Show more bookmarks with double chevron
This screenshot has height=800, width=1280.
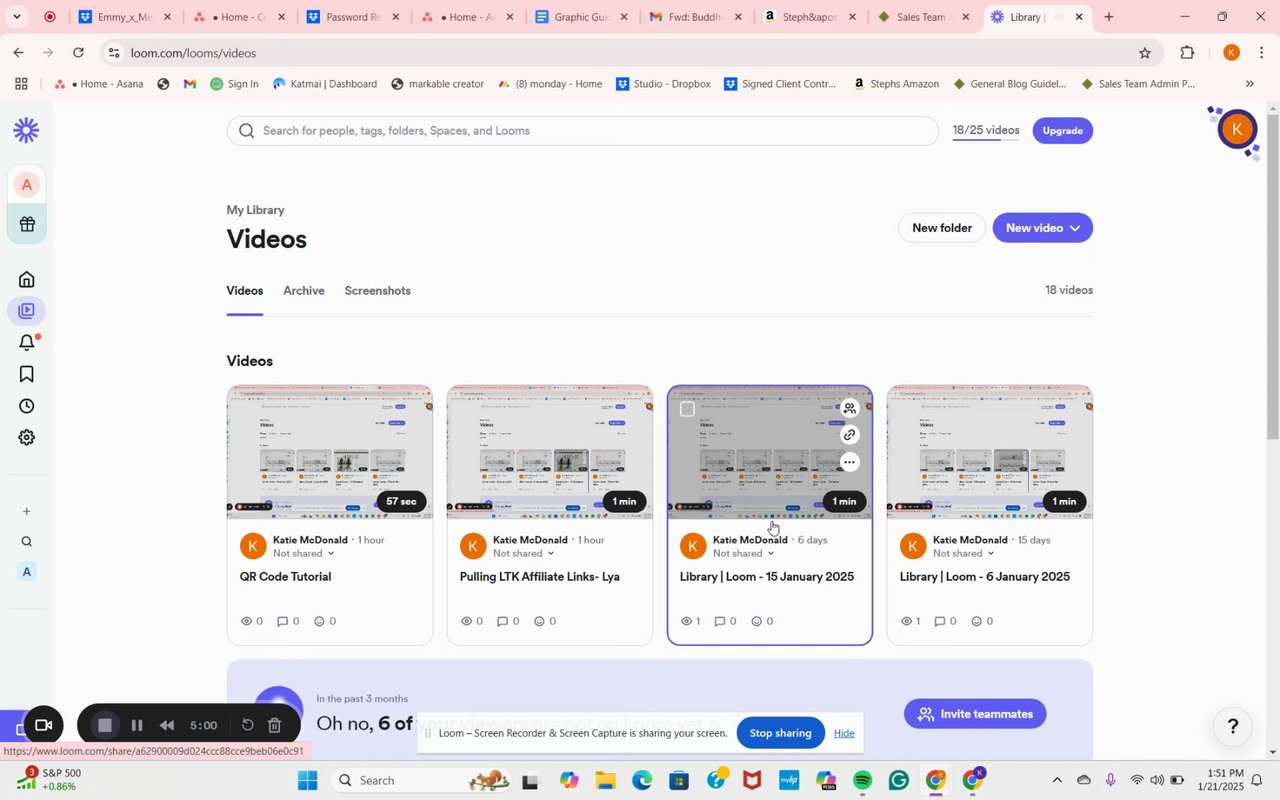click(x=1250, y=84)
